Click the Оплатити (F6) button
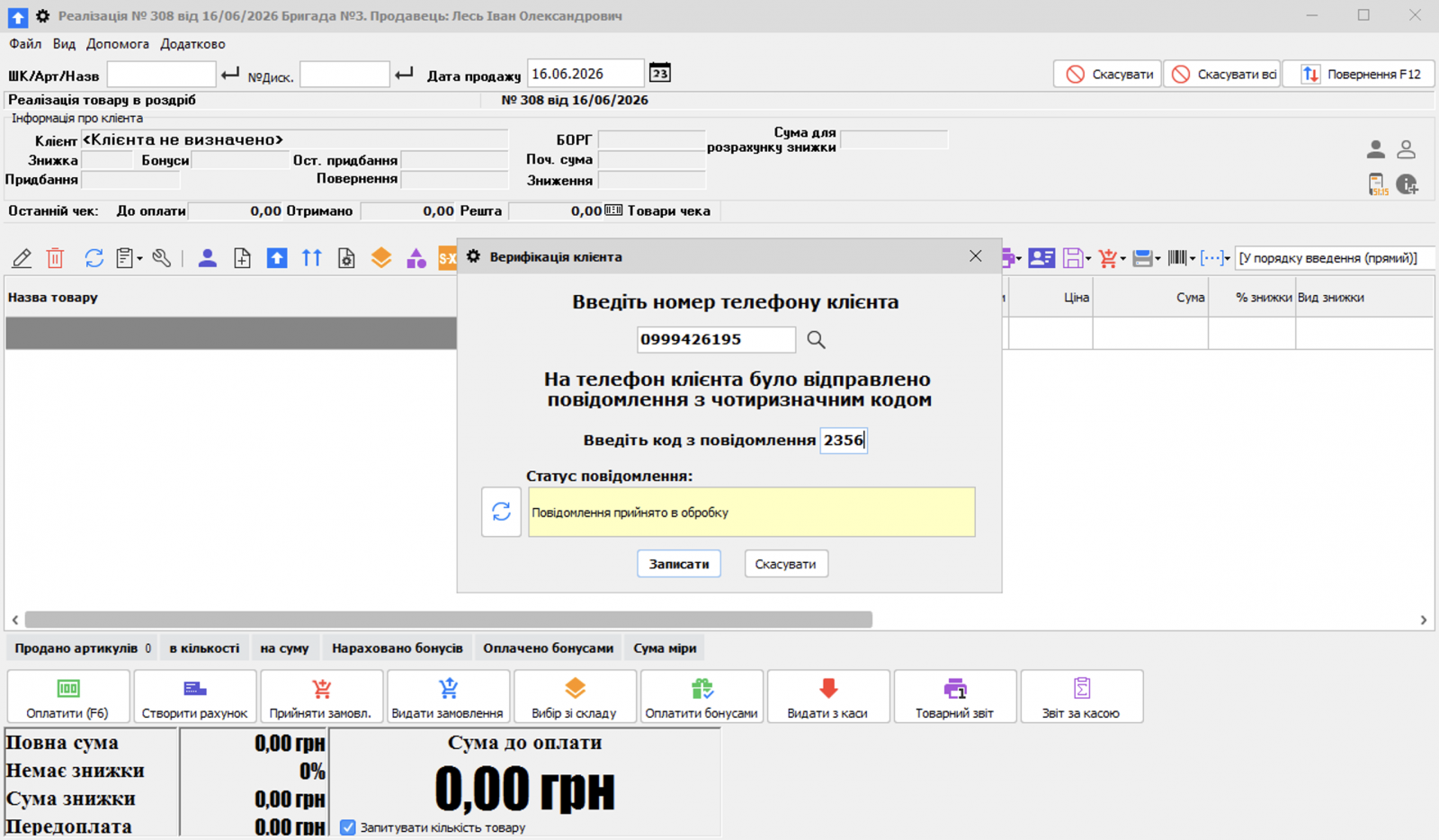This screenshot has height=840, width=1439. [x=68, y=696]
